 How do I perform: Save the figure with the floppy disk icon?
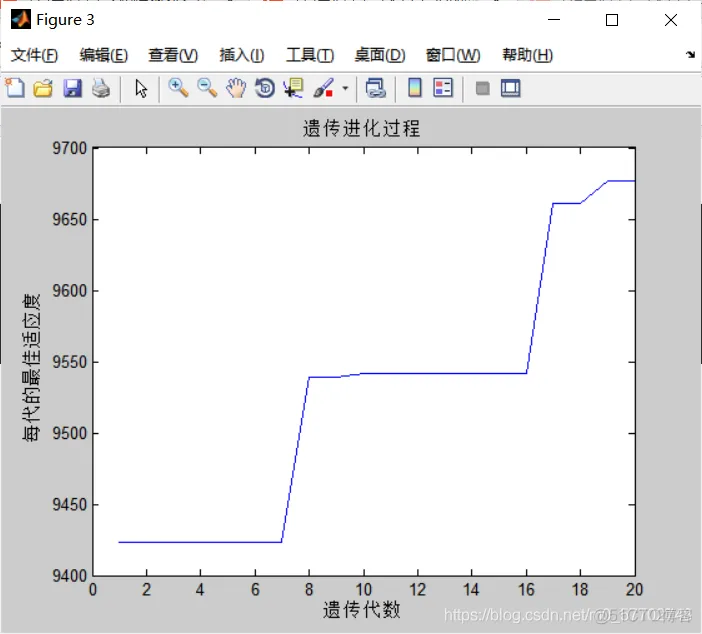pyautogui.click(x=72, y=88)
